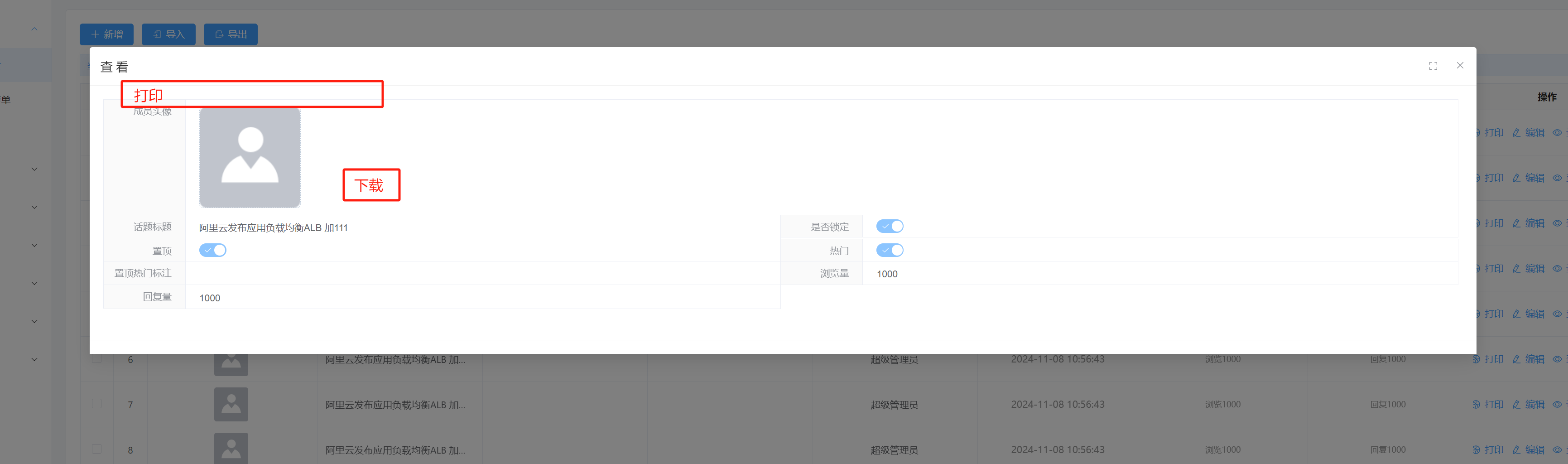Toggle the 是否锁定 switch
1568x464 pixels.
click(890, 227)
